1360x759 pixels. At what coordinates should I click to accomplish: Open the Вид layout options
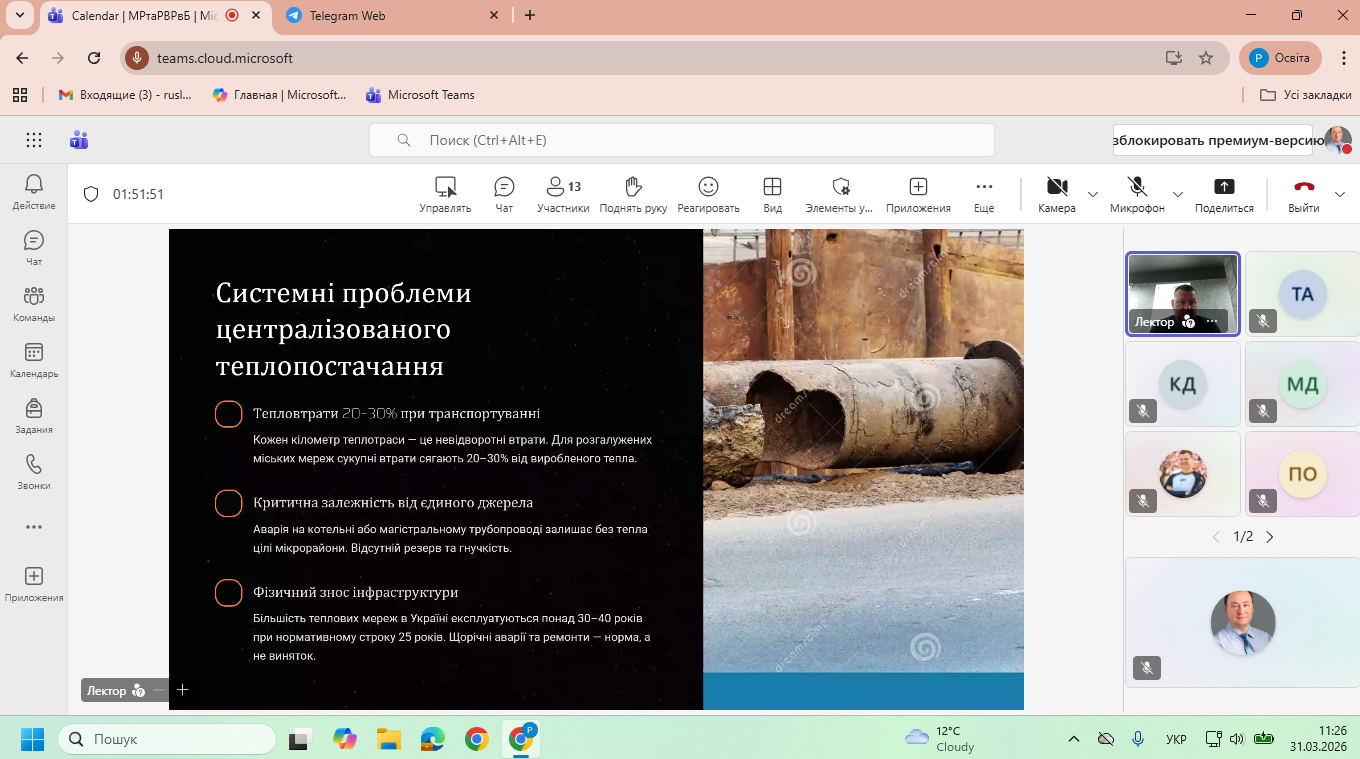click(x=772, y=194)
